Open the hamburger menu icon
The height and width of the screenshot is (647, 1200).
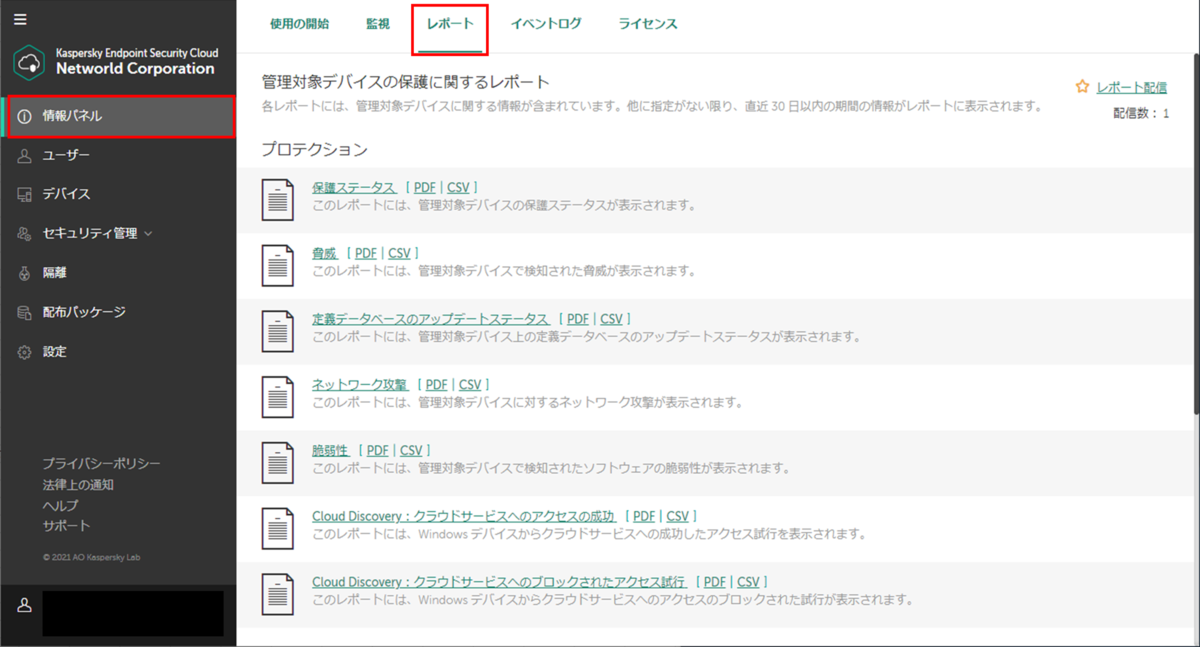18,18
